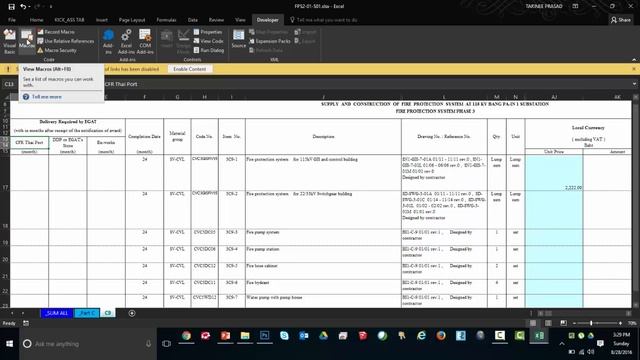
Task: Show hidden system tray icons
Action: pos(562,344)
